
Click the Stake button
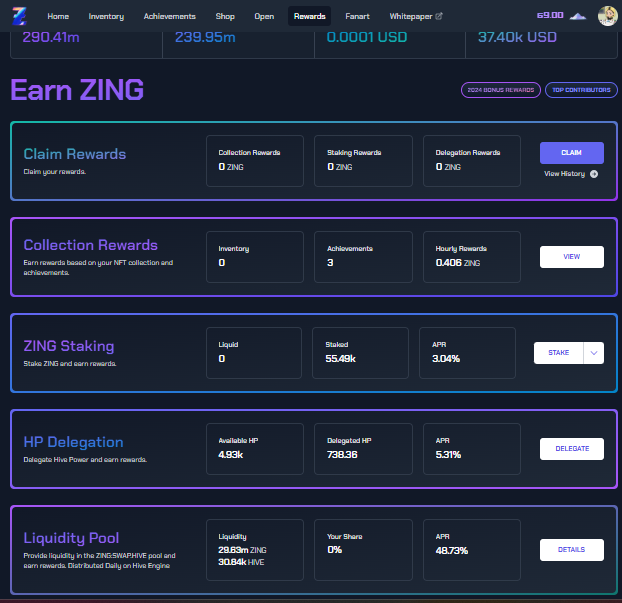pos(559,353)
